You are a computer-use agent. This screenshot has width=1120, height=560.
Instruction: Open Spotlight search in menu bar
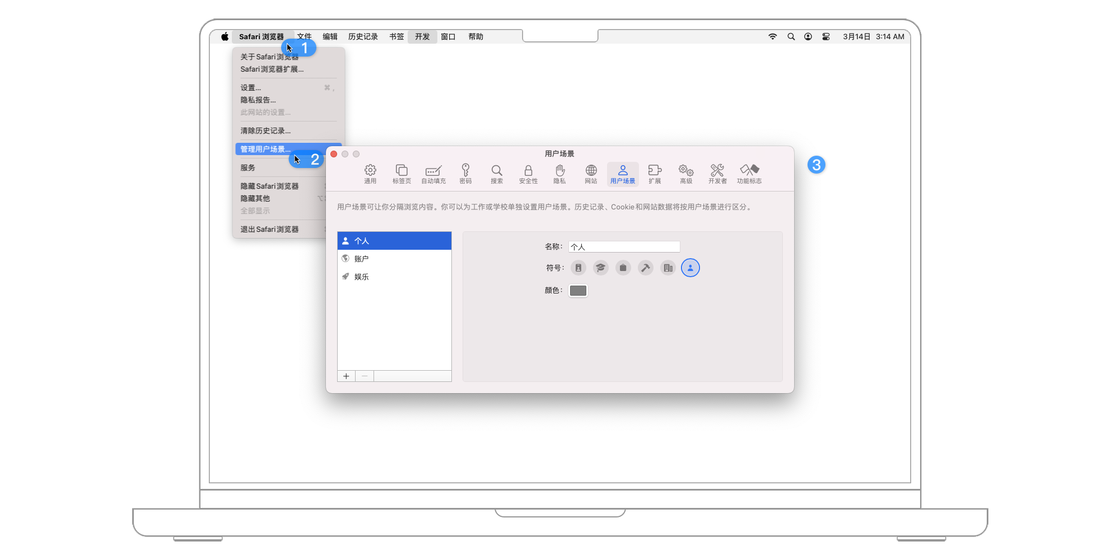[791, 36]
